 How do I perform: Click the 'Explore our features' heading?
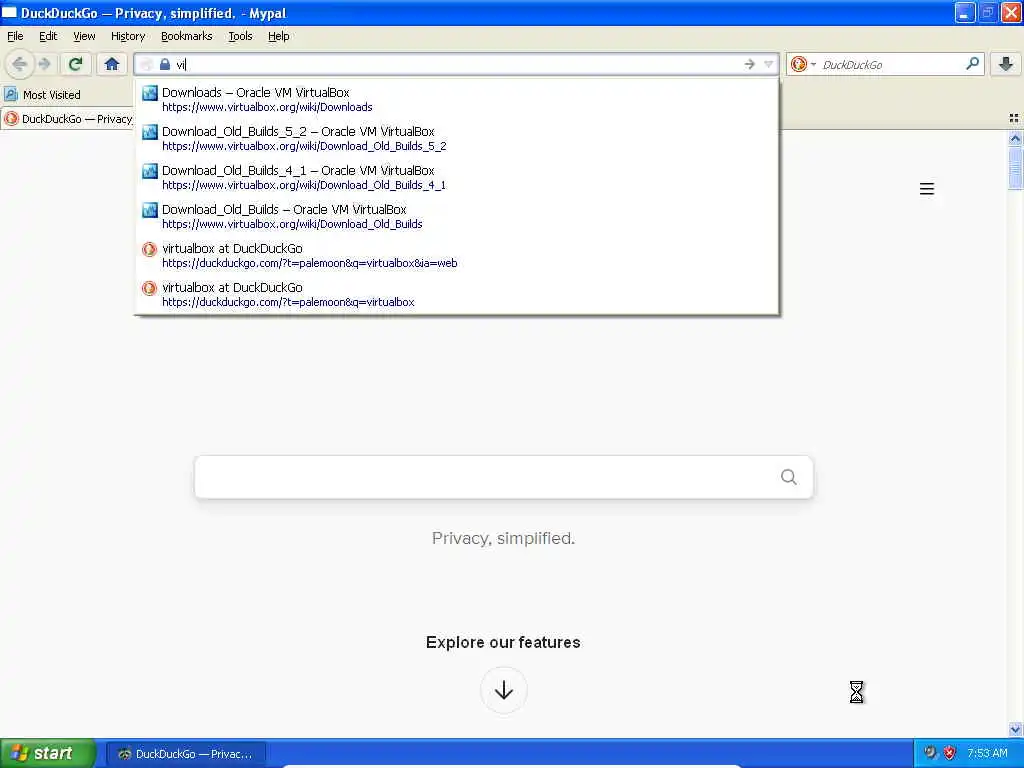click(503, 642)
